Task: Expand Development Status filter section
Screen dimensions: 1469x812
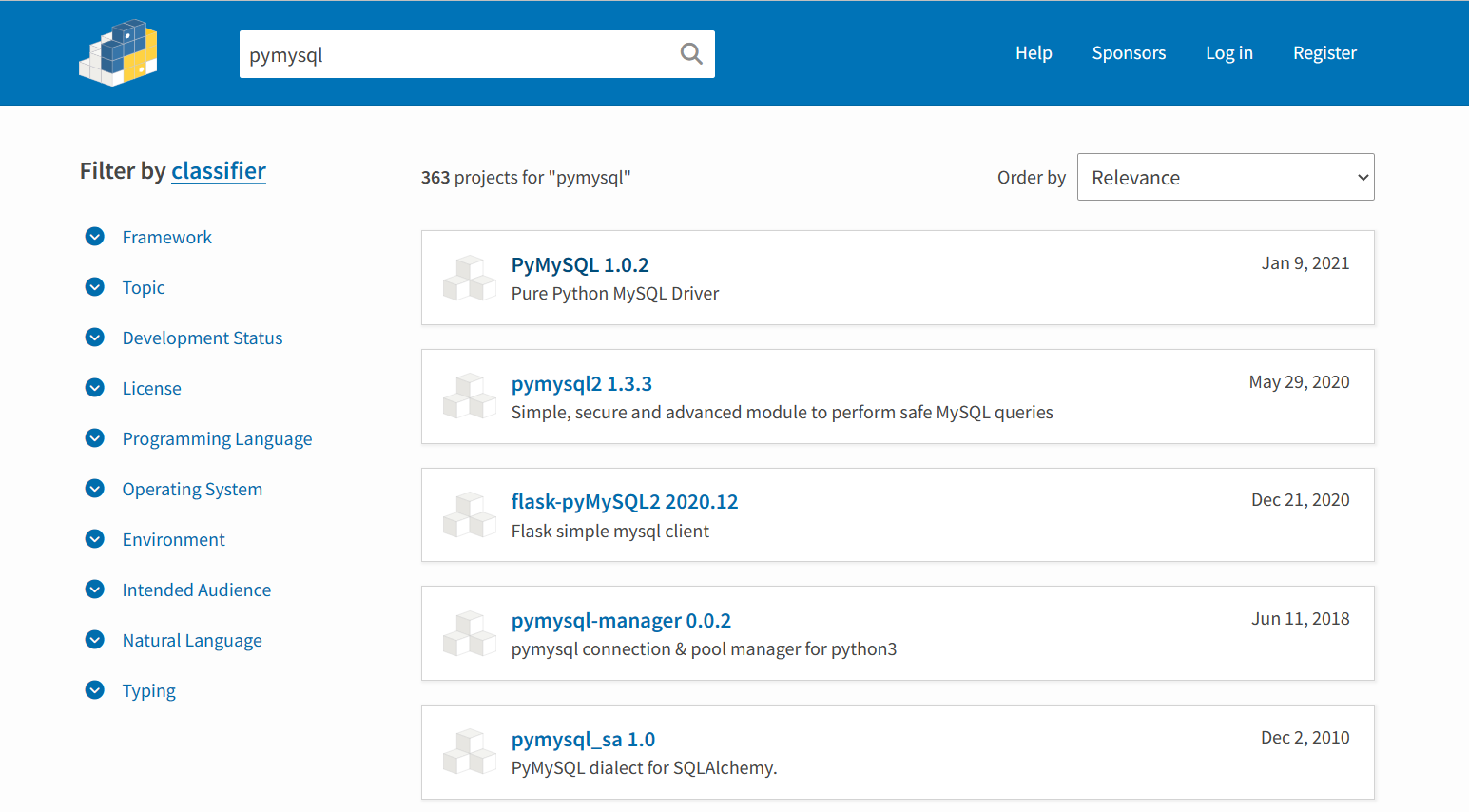Action: pyautogui.click(x=95, y=338)
